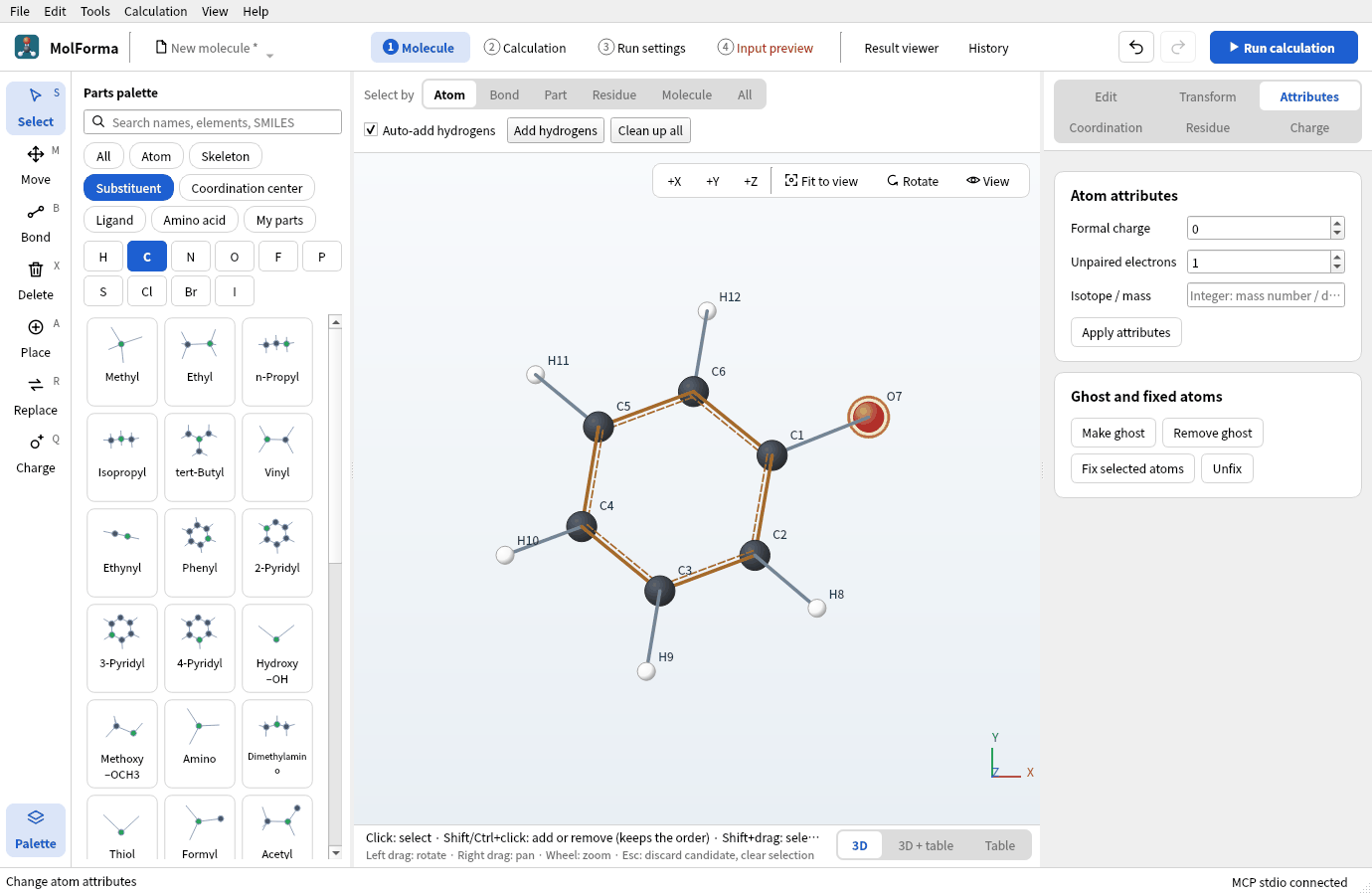Open the Tools menu
The image size is (1372, 895).
(95, 11)
